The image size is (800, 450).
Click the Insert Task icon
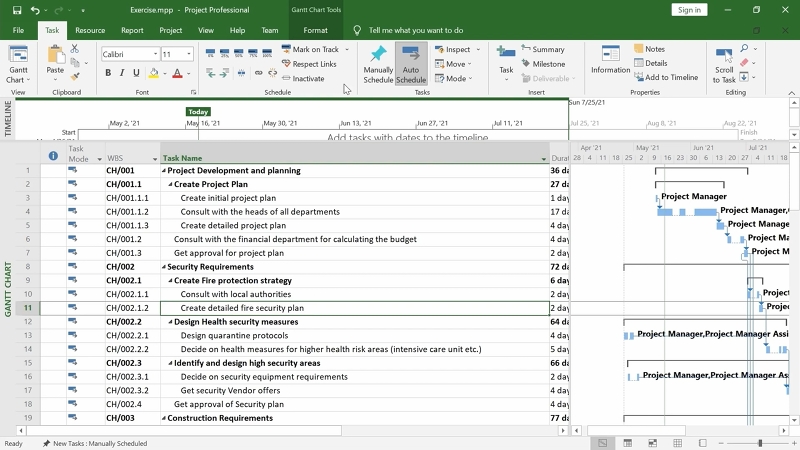[506, 53]
